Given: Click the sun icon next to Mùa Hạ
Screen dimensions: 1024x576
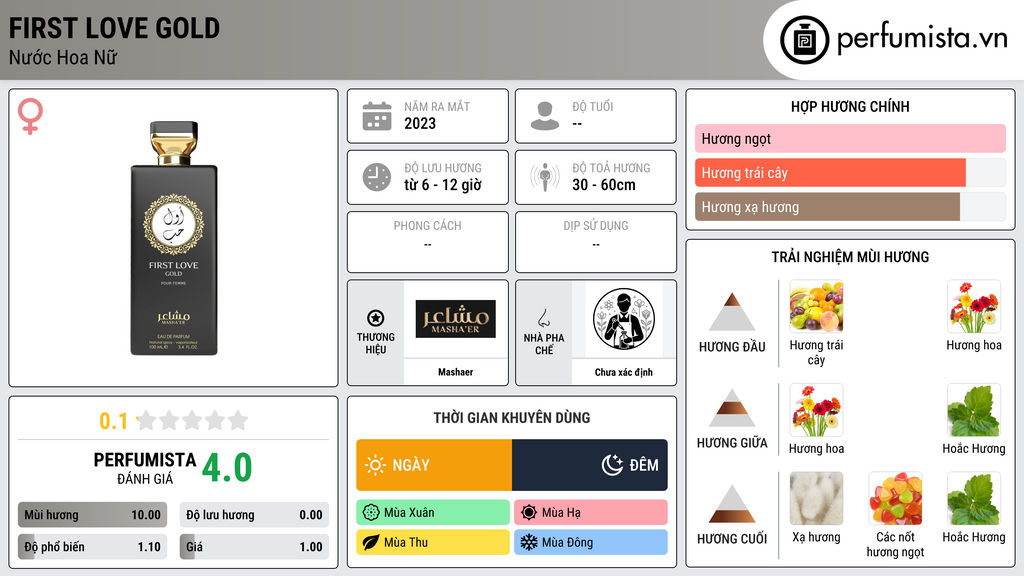Looking at the screenshot, I should tap(529, 512).
